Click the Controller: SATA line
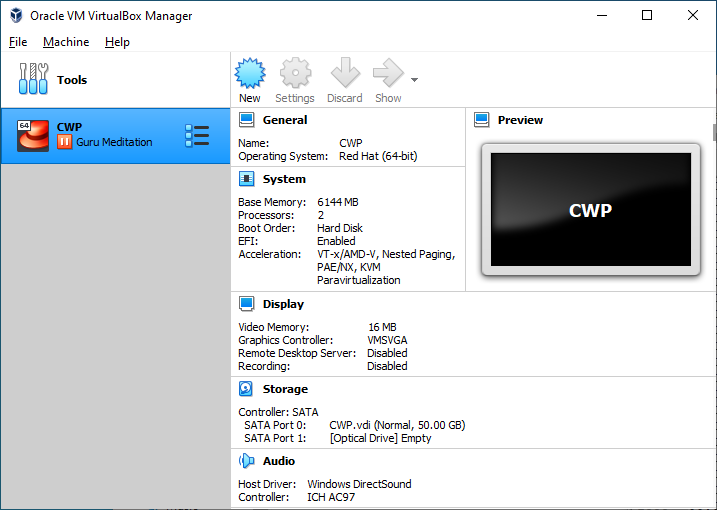This screenshot has height=510, width=717. (x=278, y=412)
